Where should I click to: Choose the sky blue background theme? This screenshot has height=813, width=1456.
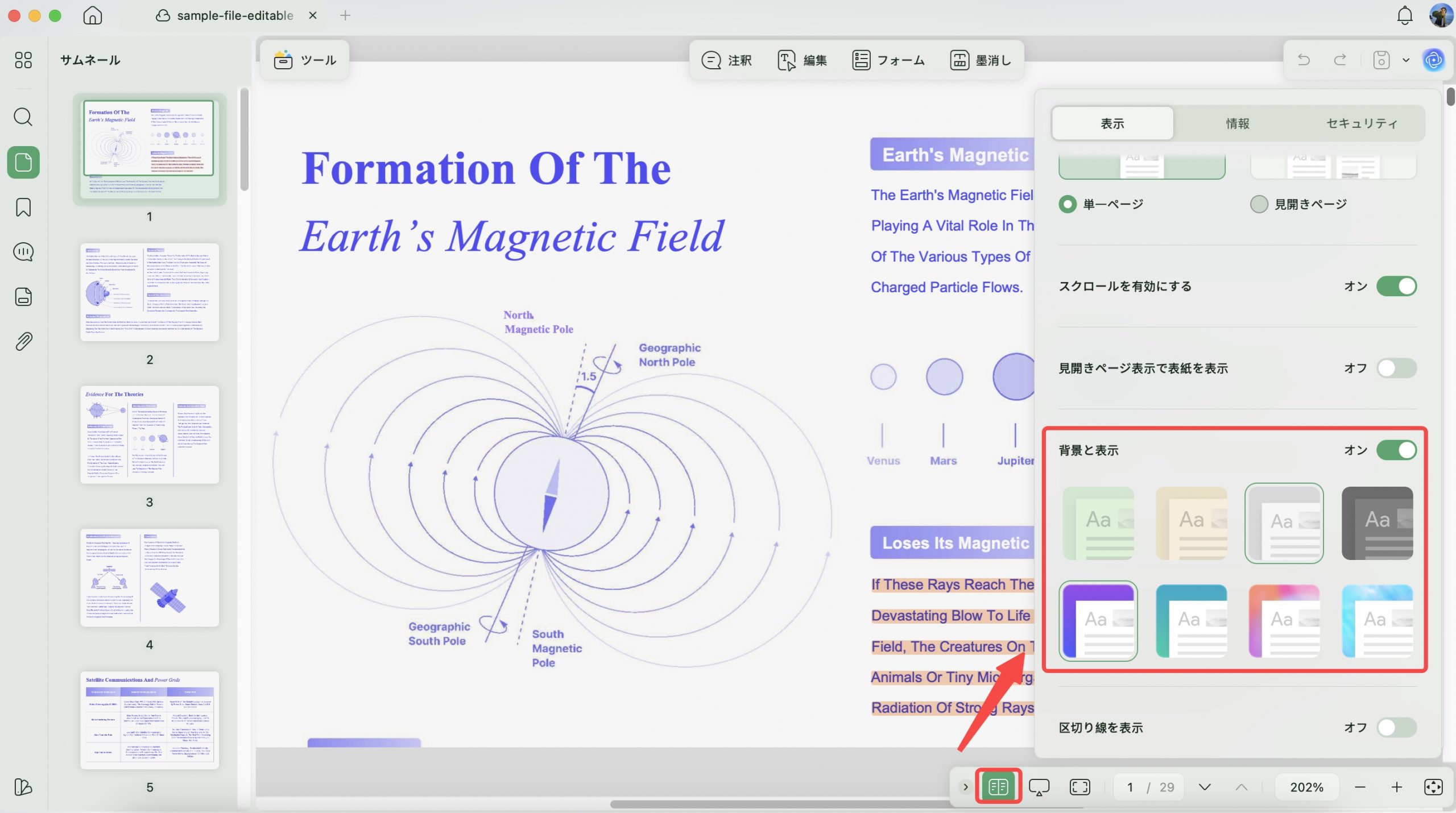[x=1378, y=621]
